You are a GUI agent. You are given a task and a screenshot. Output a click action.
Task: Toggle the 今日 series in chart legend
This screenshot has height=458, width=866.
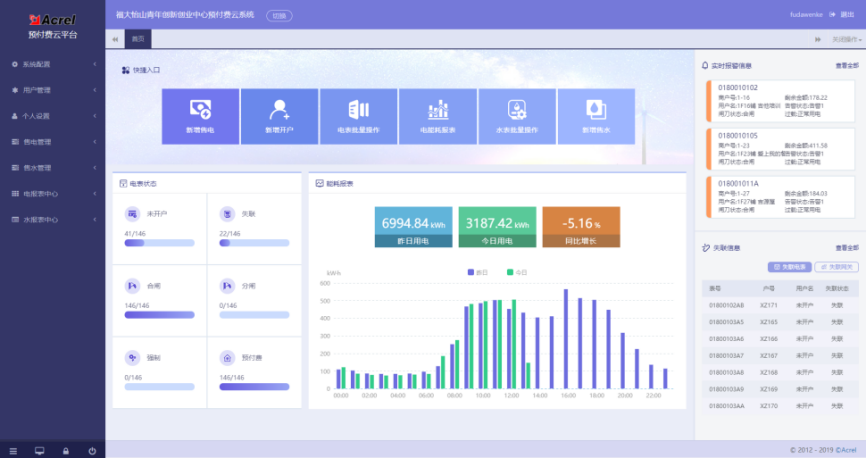click(517, 272)
